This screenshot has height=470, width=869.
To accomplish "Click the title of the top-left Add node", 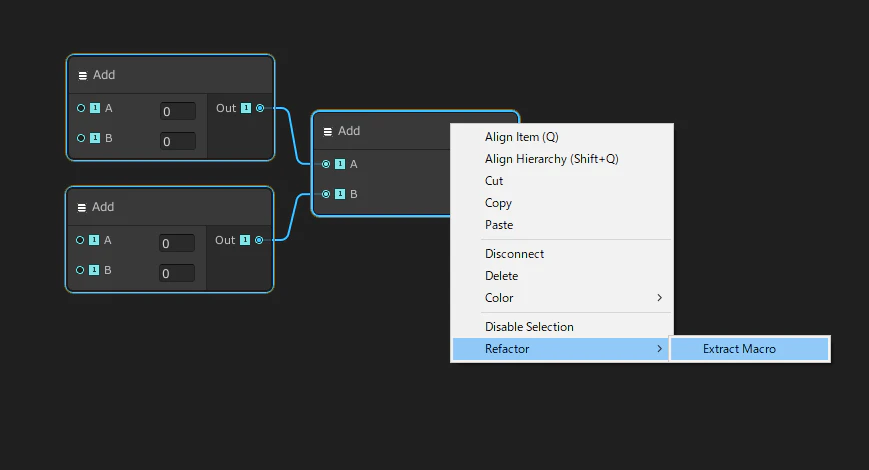I will point(104,75).
